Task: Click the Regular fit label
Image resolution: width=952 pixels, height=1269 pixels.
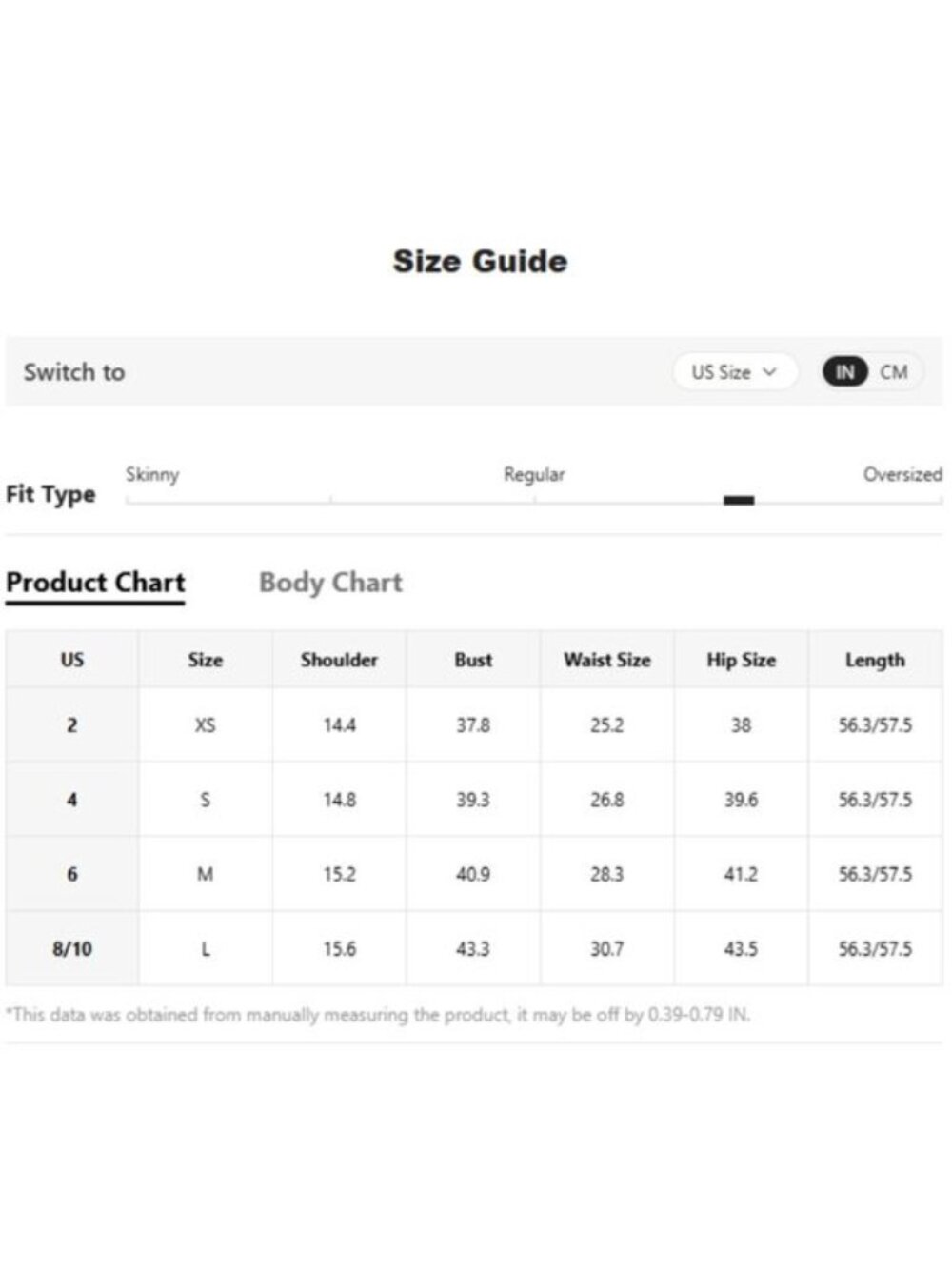Action: (534, 474)
